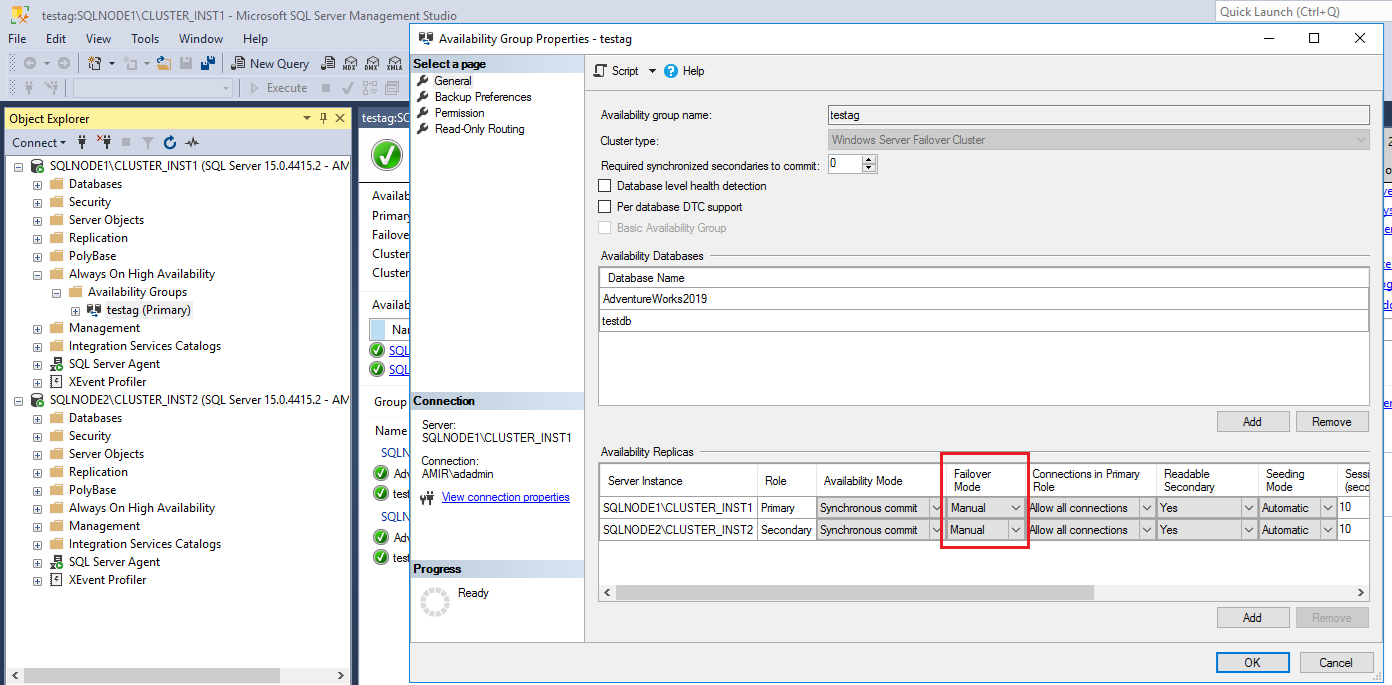Click the Save All toolbar icon
Screen dimensions: 1392x685
click(x=208, y=63)
